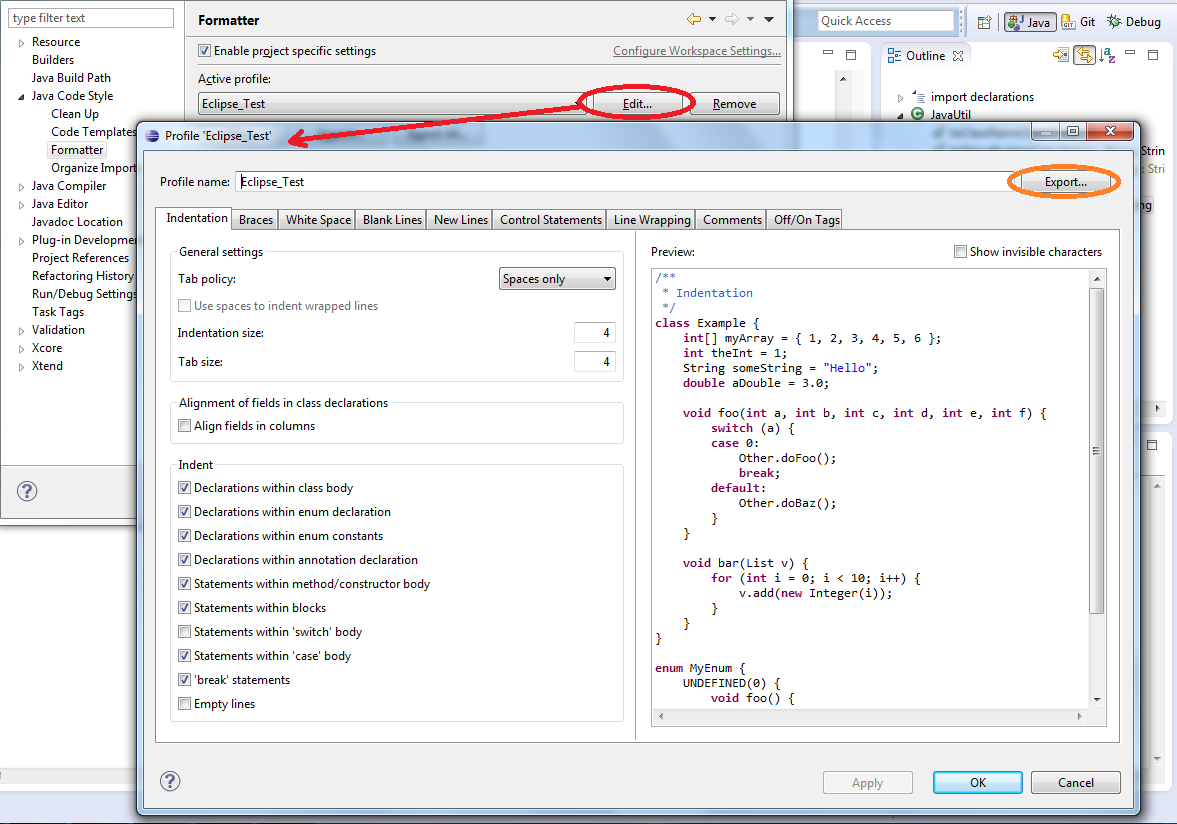Switch to the Git perspective

point(1078,22)
